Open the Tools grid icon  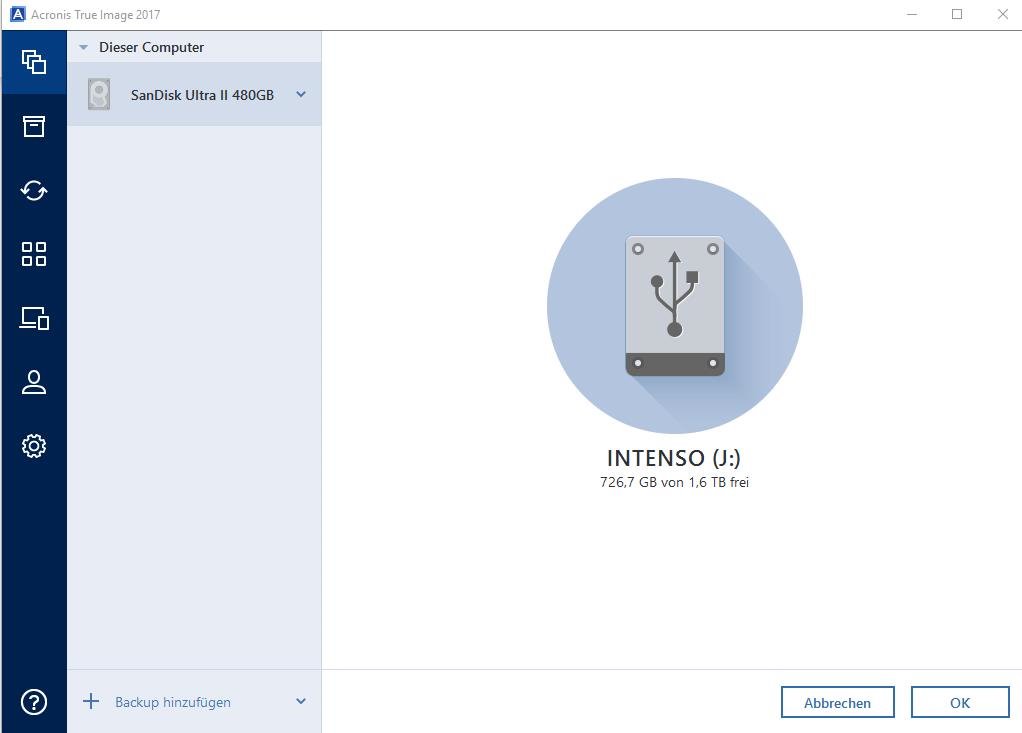coord(34,254)
